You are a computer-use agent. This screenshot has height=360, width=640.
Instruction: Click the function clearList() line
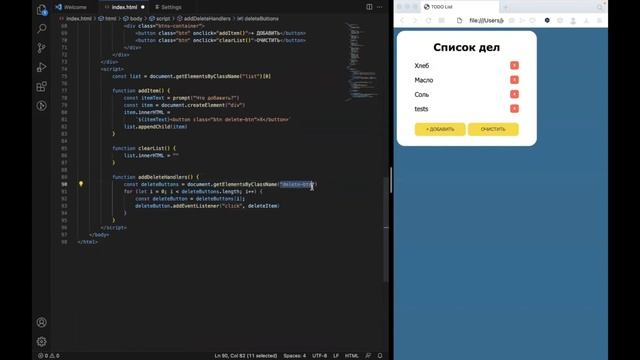144,148
